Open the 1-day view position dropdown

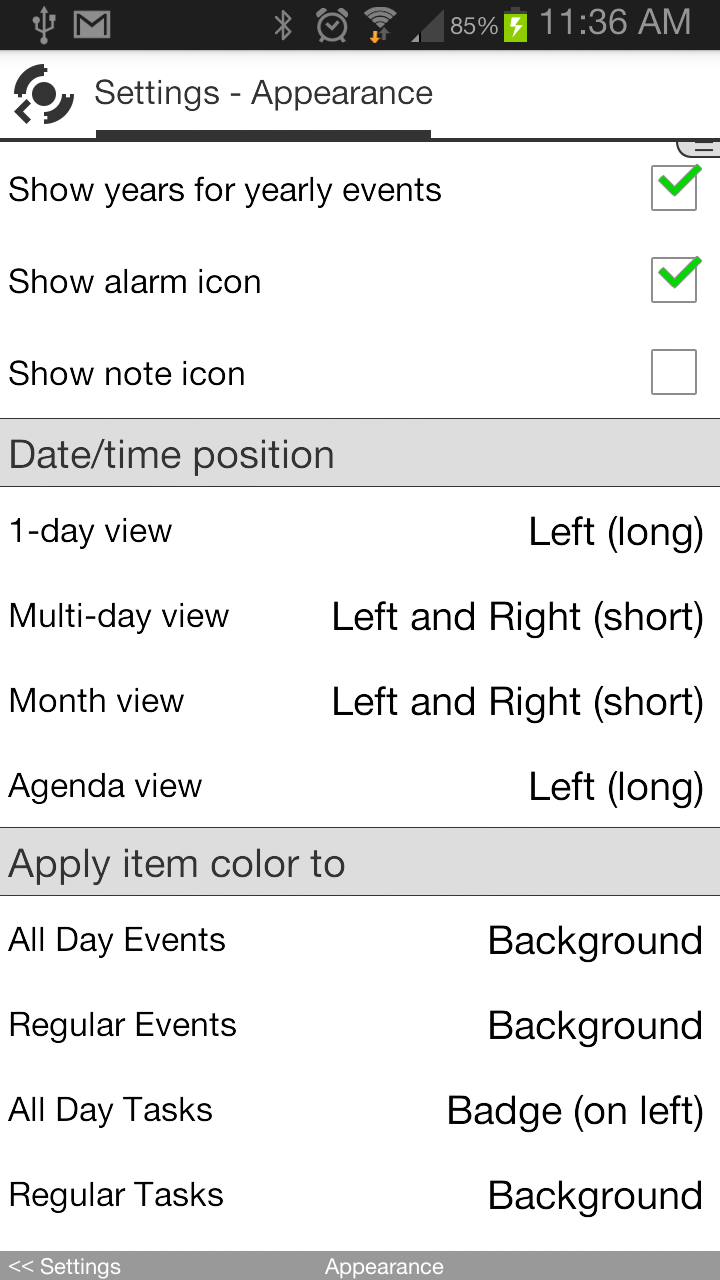pos(615,532)
